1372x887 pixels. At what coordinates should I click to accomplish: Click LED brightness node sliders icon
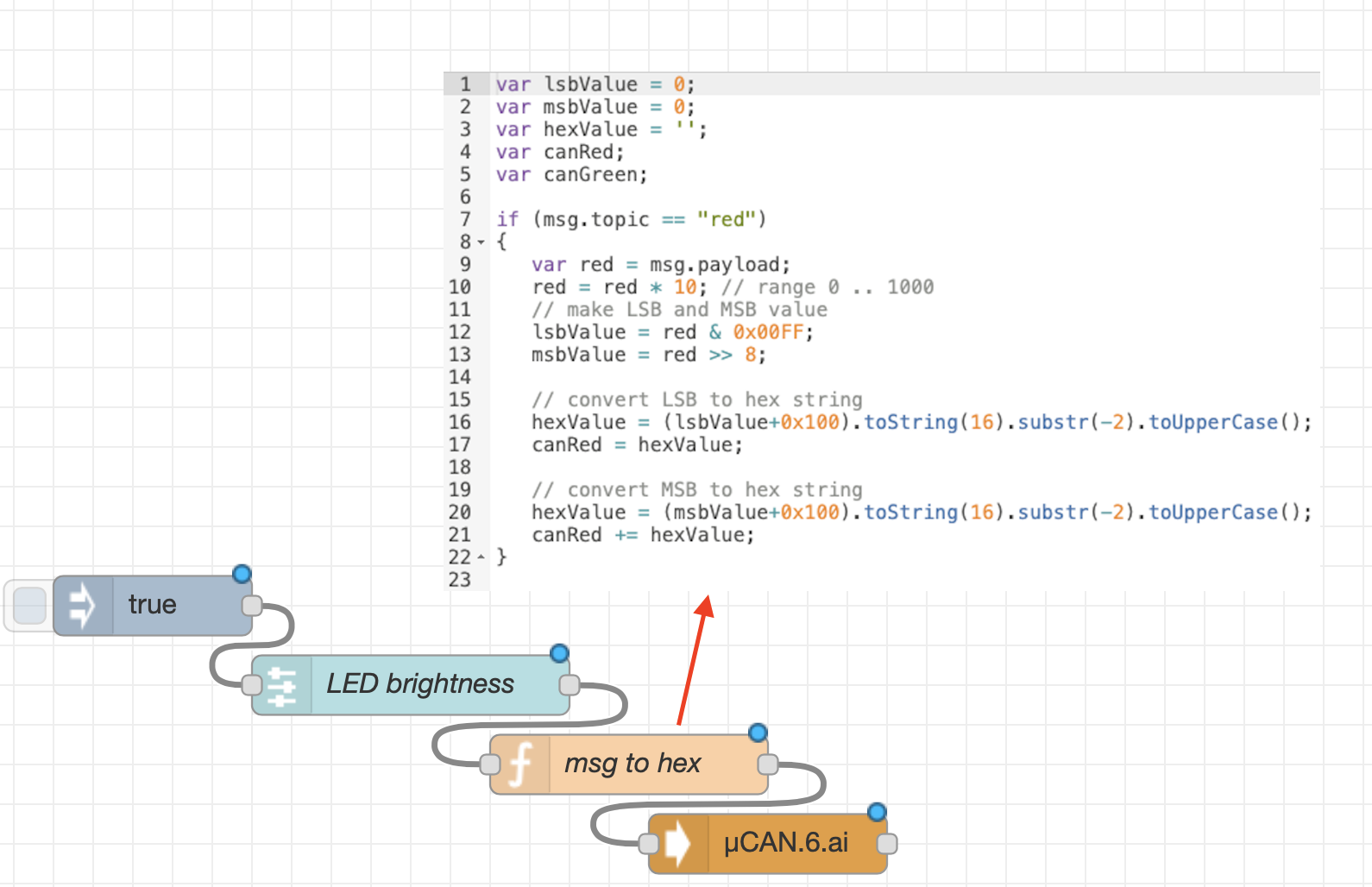pyautogui.click(x=282, y=685)
